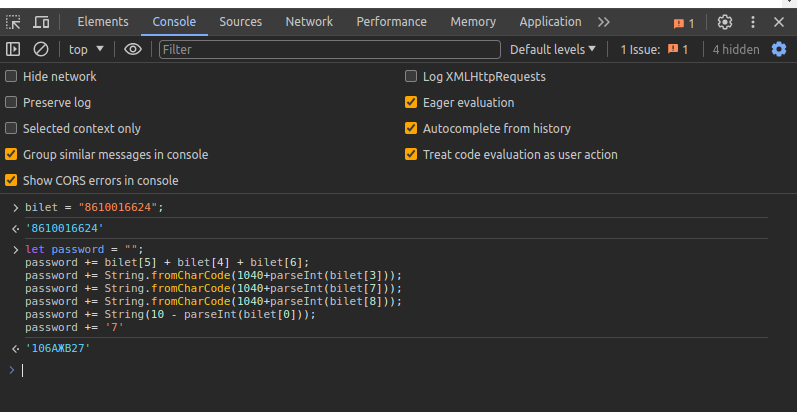Go to the Application tab

550,22
